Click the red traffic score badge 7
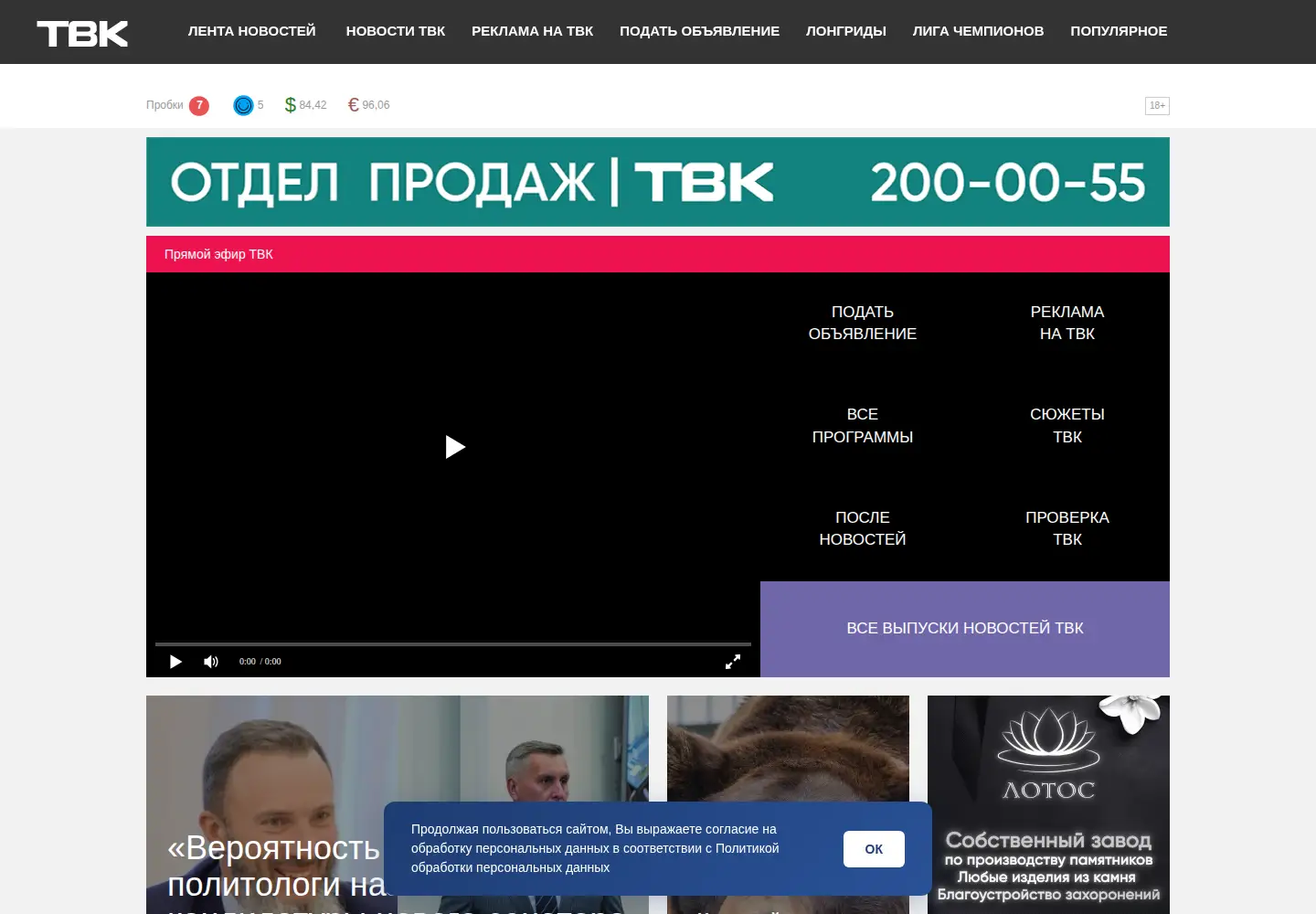The width and height of the screenshot is (1316, 914). (199, 105)
